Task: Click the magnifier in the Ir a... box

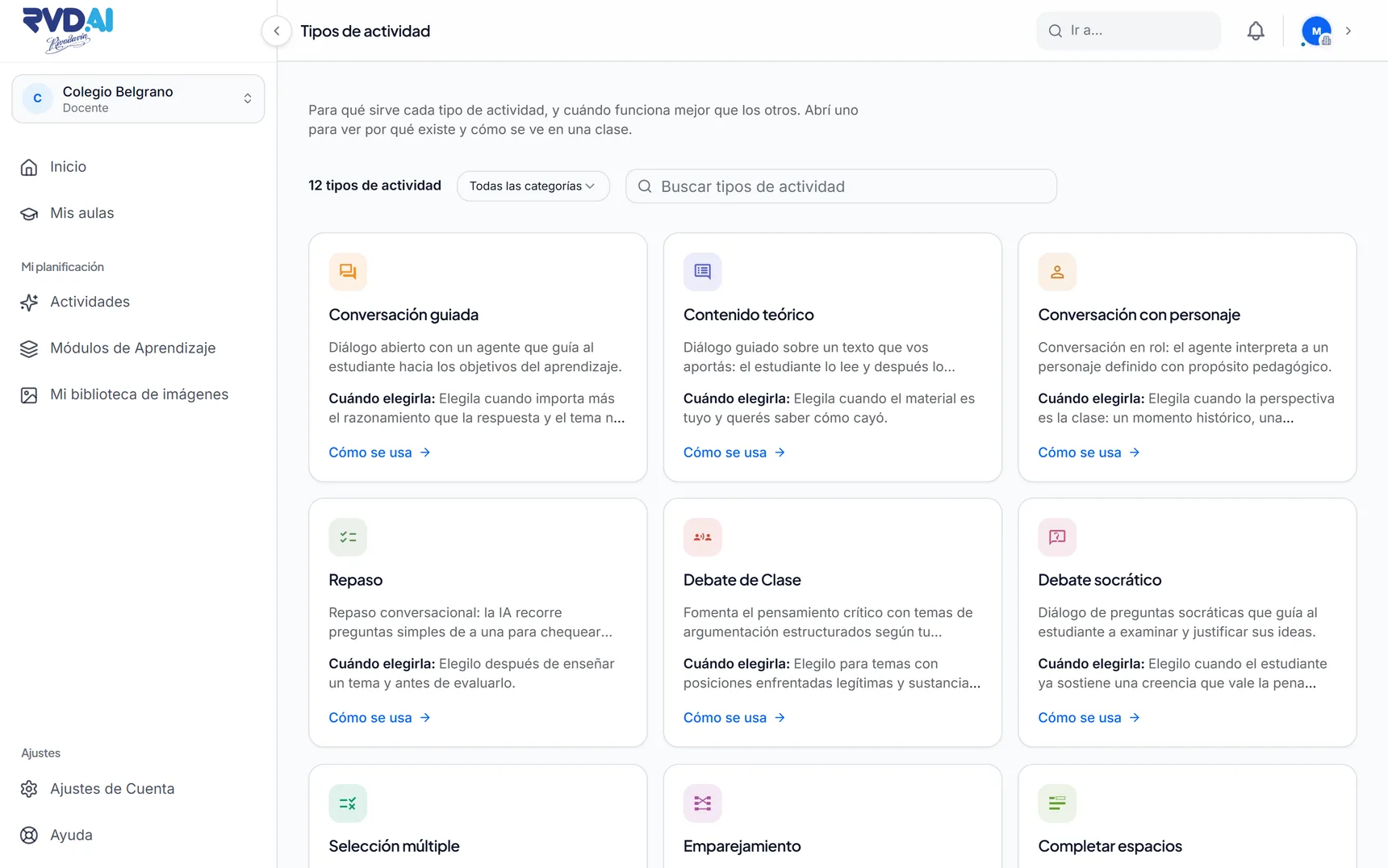Action: [x=1056, y=31]
